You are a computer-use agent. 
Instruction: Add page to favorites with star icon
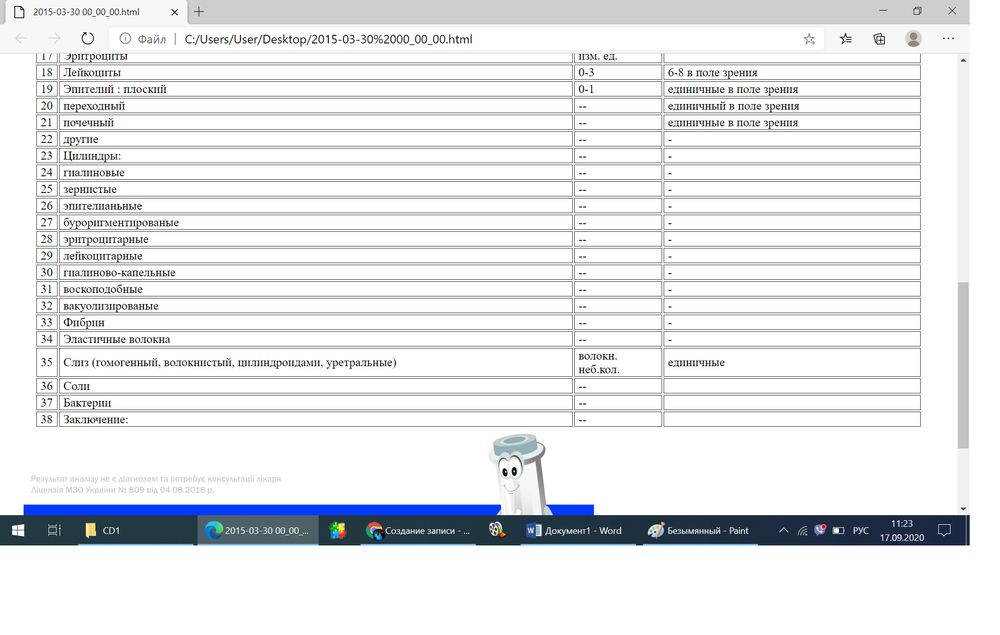click(x=809, y=39)
